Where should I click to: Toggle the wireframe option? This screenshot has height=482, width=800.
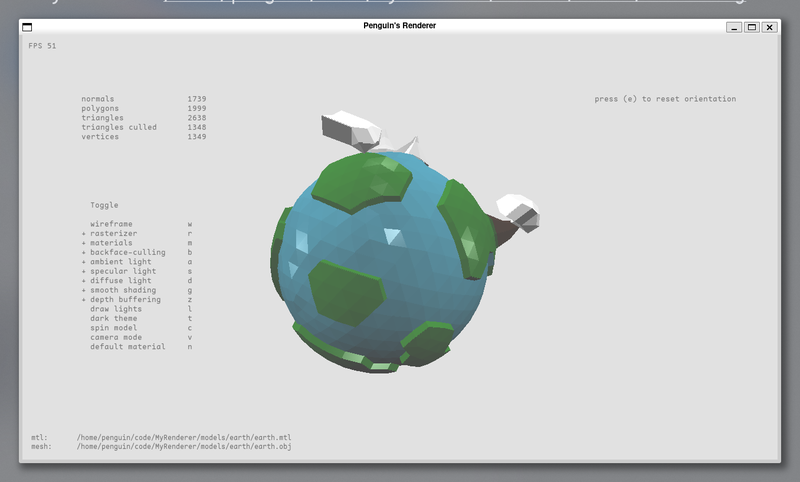pyautogui.click(x=111, y=224)
